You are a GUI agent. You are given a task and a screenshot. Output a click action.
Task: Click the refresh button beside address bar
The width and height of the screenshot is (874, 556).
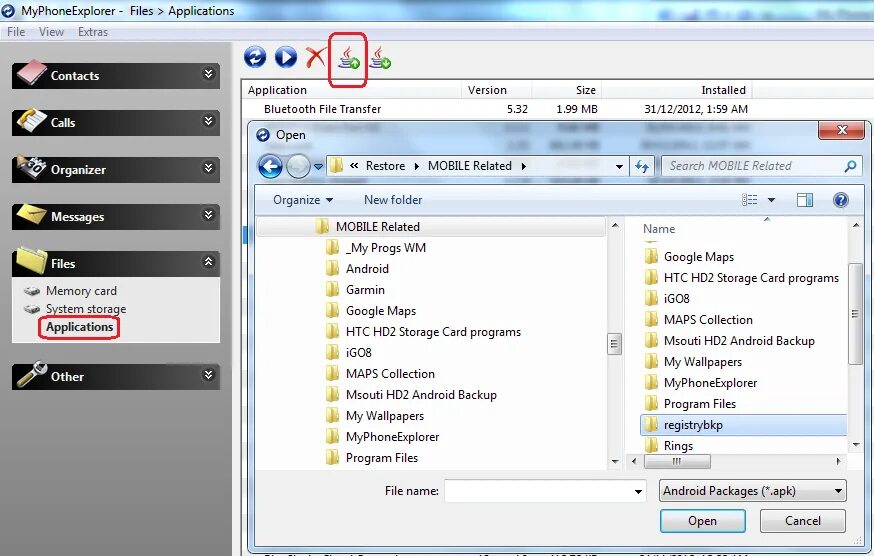pos(642,166)
